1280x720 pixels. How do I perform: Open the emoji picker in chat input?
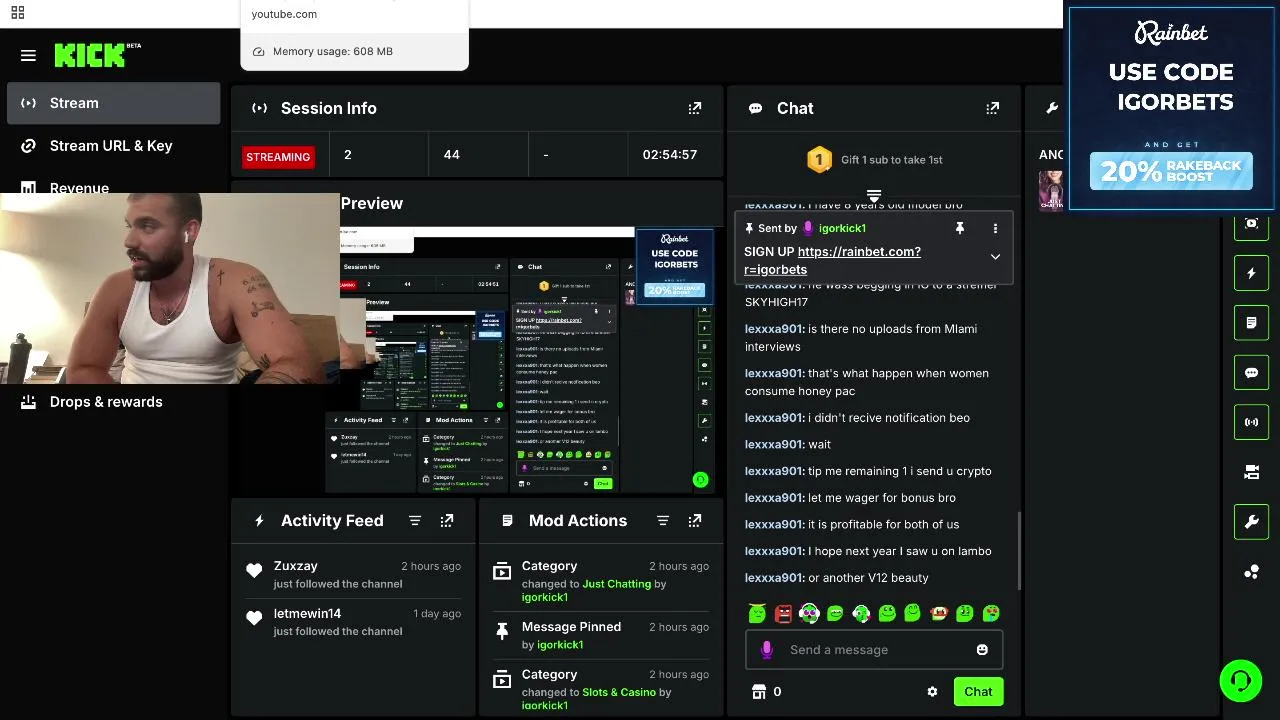tap(982, 650)
